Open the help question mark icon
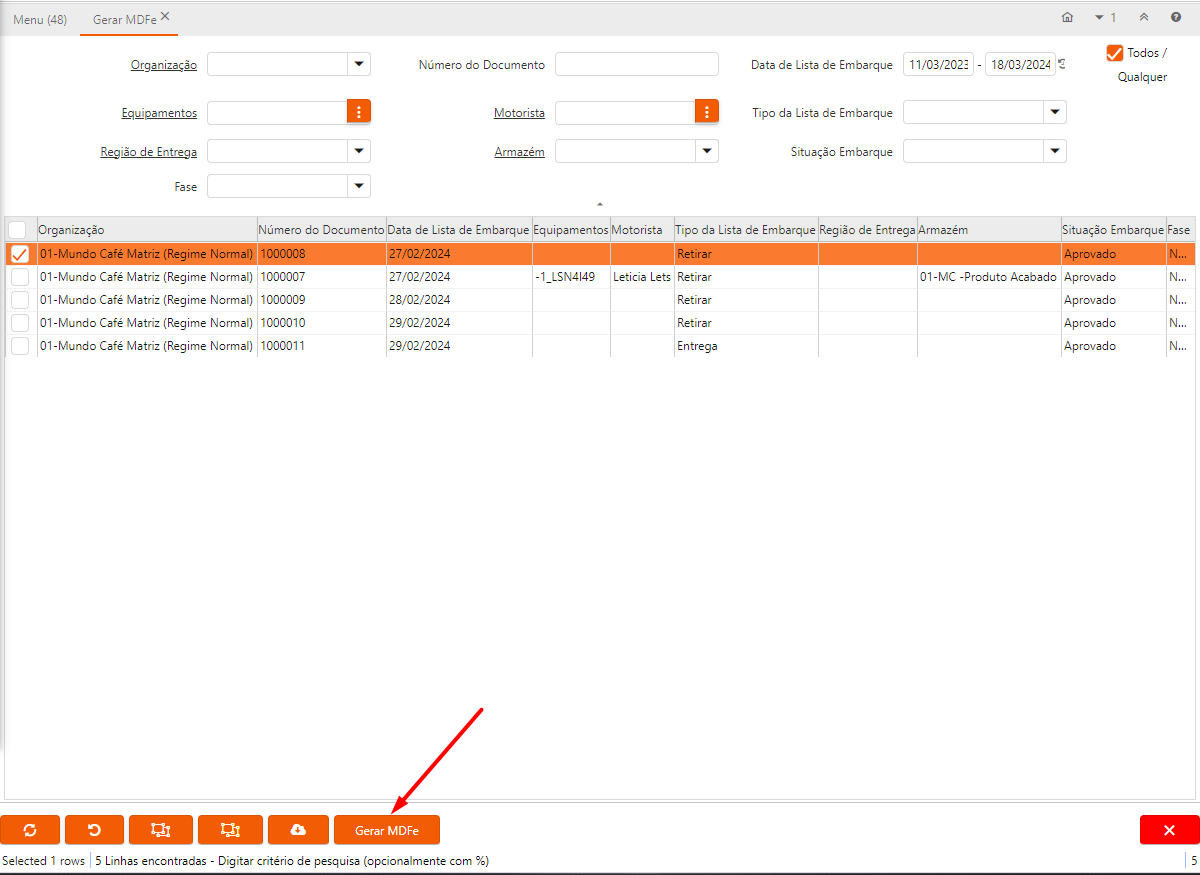This screenshot has height=875, width=1200. click(1176, 18)
